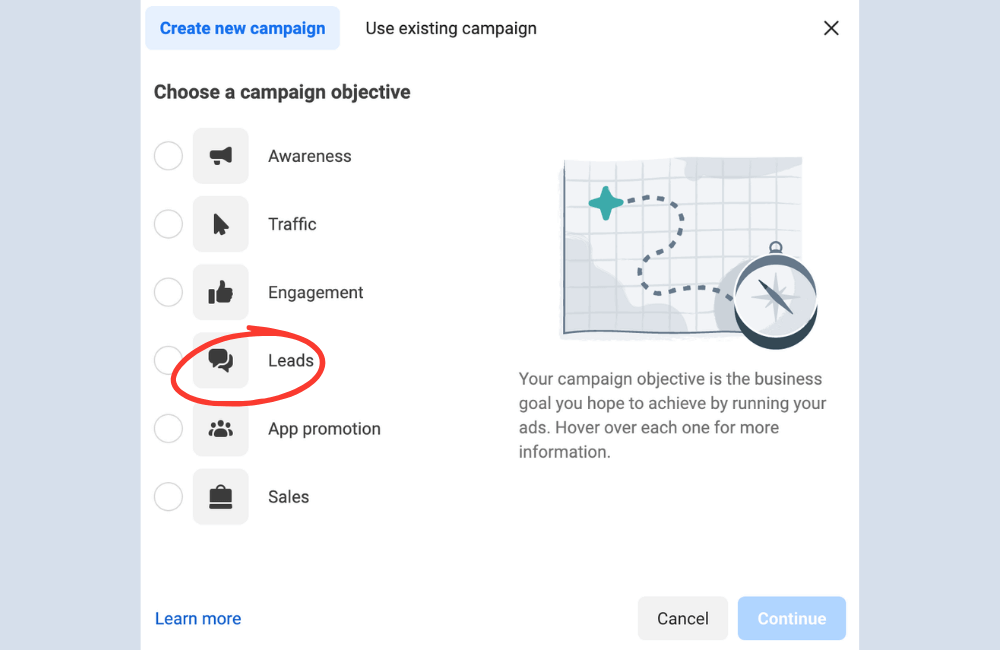Click the Cancel button
The image size is (1000, 650).
pos(683,618)
